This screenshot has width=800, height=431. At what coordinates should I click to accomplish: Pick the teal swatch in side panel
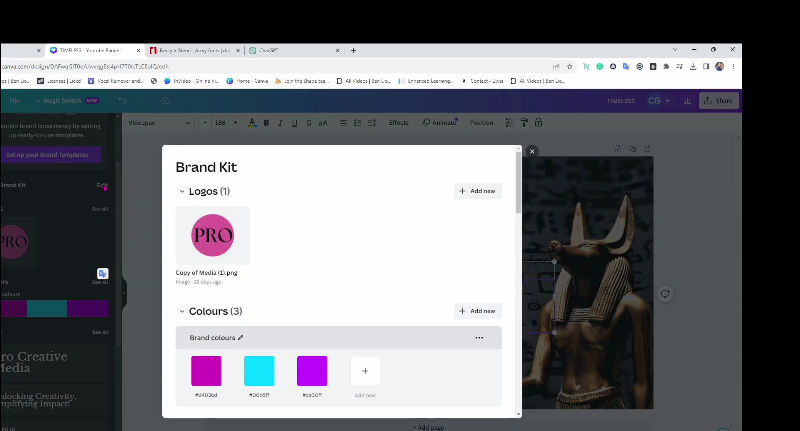[47, 309]
